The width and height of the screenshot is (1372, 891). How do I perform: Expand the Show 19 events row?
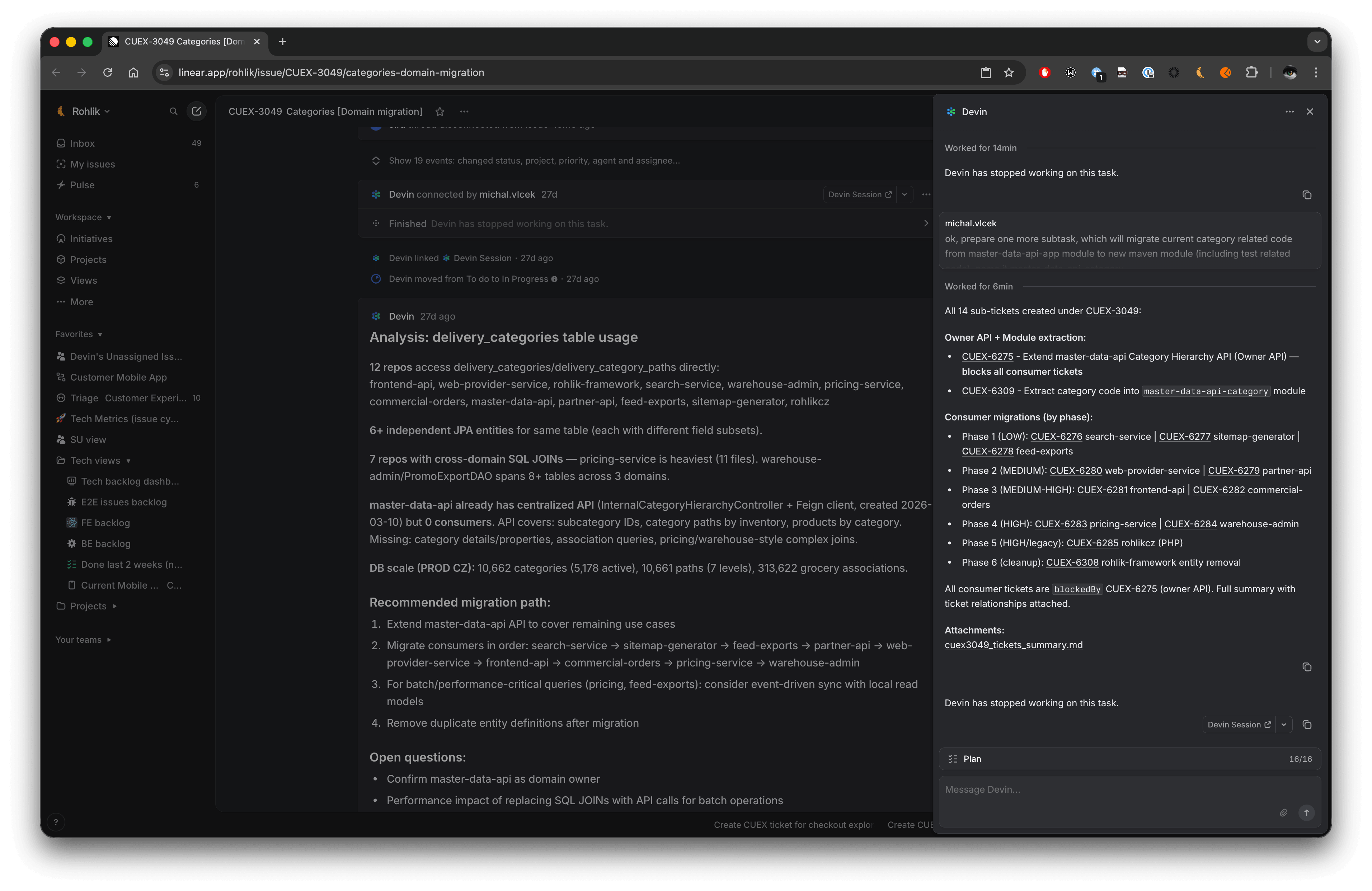(x=534, y=161)
